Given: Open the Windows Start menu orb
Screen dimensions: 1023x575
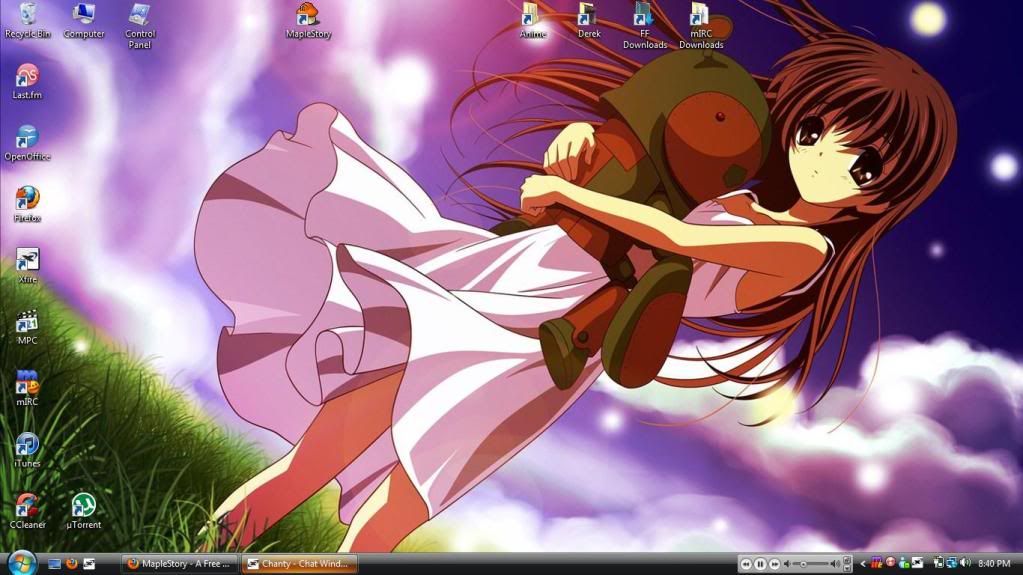Looking at the screenshot, I should tap(22, 563).
